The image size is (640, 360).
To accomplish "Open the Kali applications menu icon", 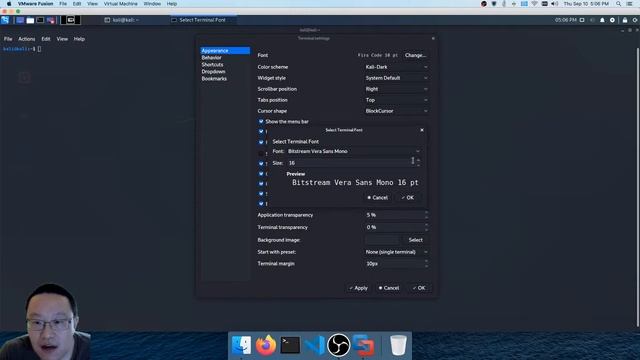I will [x=5, y=20].
